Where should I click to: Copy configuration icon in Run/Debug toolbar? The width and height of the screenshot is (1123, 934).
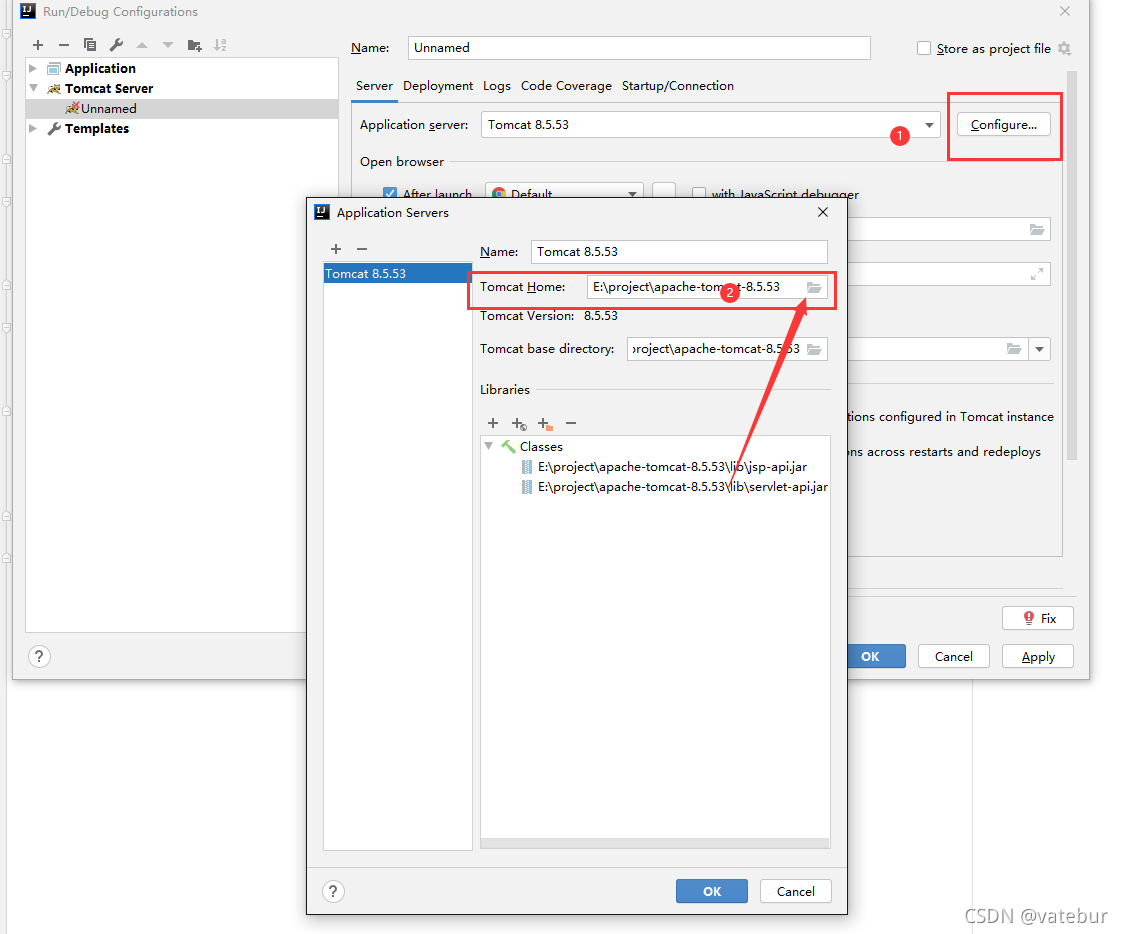tap(90, 45)
